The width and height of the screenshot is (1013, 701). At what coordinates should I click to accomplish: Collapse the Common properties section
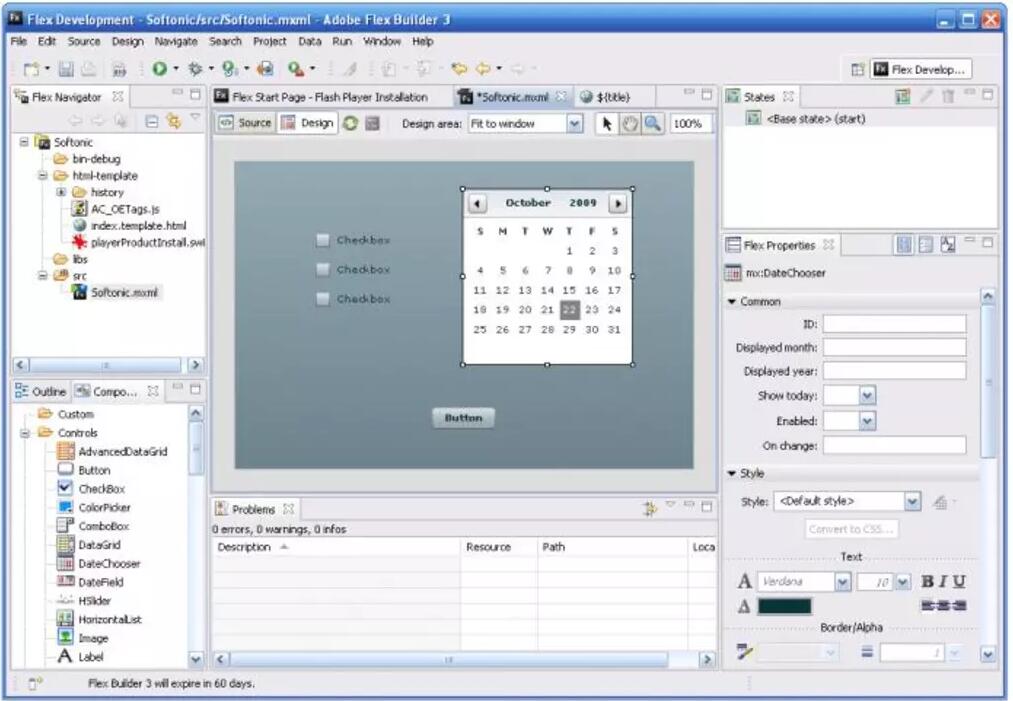coord(733,302)
